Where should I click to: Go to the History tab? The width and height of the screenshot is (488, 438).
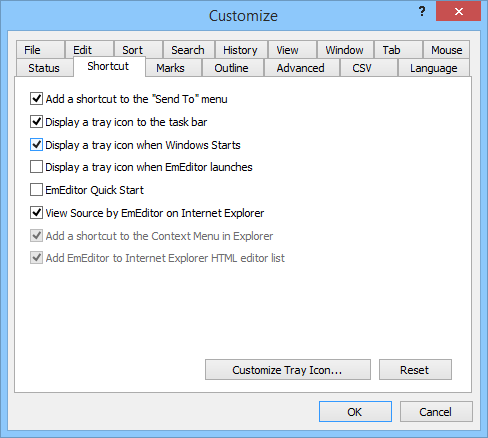click(x=241, y=50)
